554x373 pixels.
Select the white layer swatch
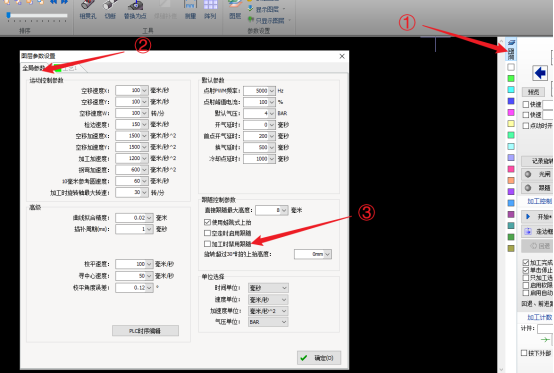(511, 67)
